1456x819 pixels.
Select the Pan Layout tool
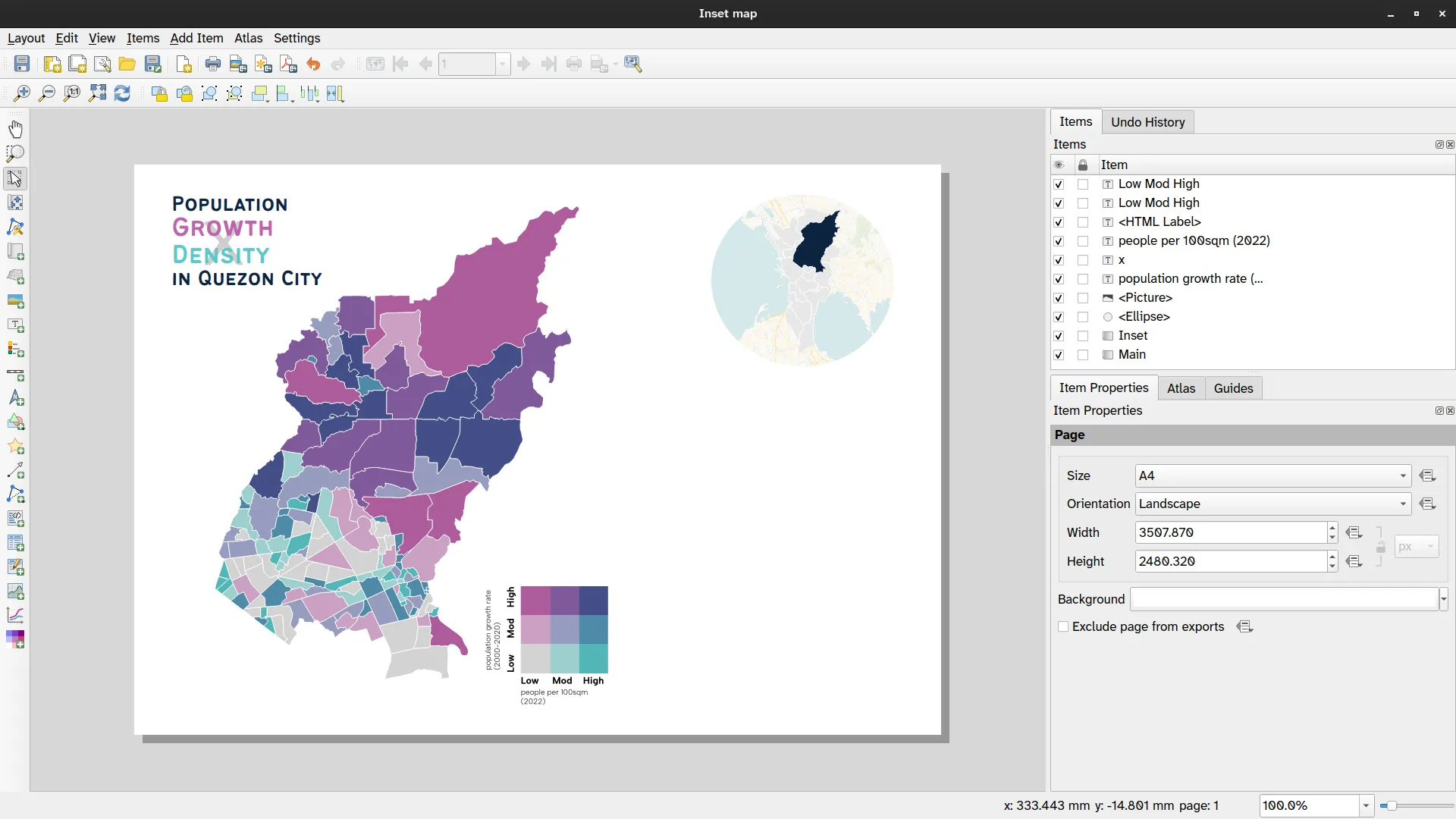point(15,129)
